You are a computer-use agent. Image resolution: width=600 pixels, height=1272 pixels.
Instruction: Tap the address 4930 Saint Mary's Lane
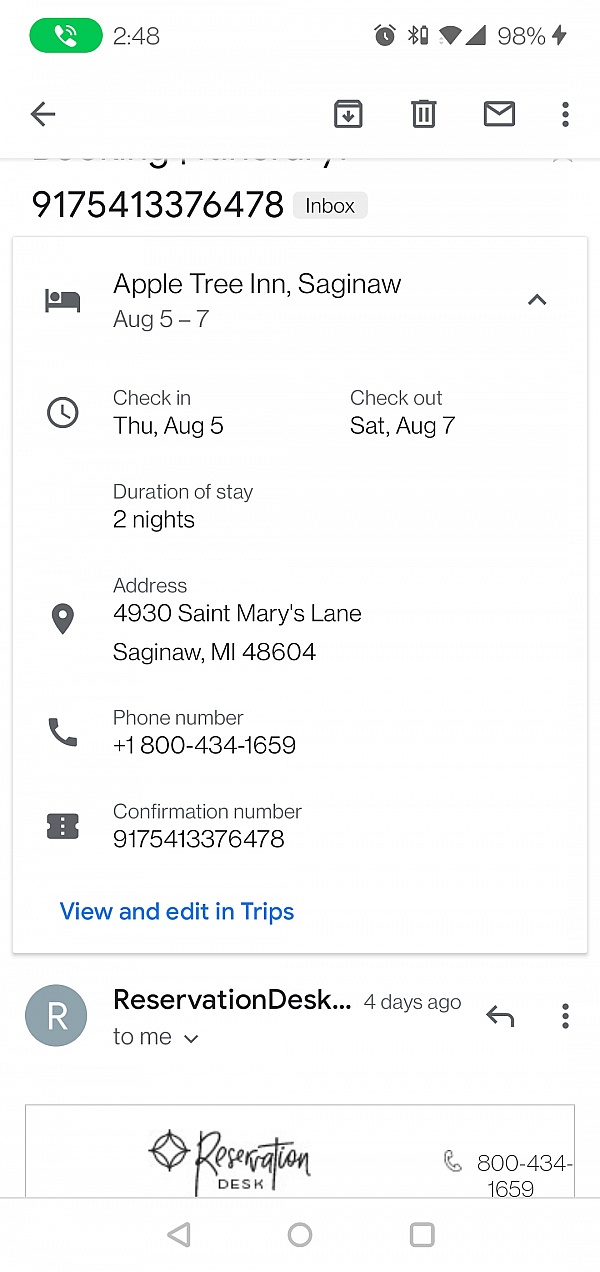[237, 614]
